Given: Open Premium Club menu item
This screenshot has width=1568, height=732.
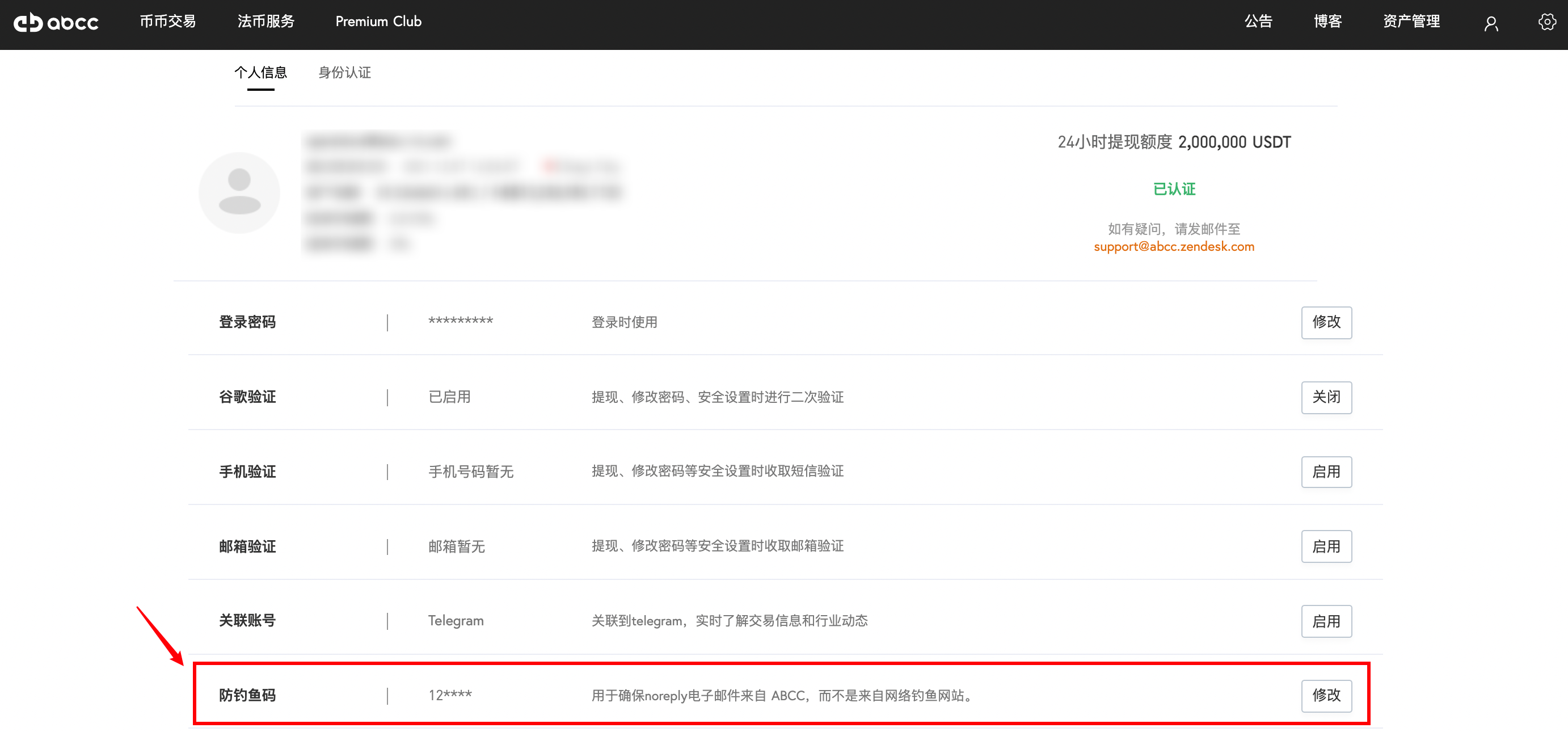Looking at the screenshot, I should 378,22.
